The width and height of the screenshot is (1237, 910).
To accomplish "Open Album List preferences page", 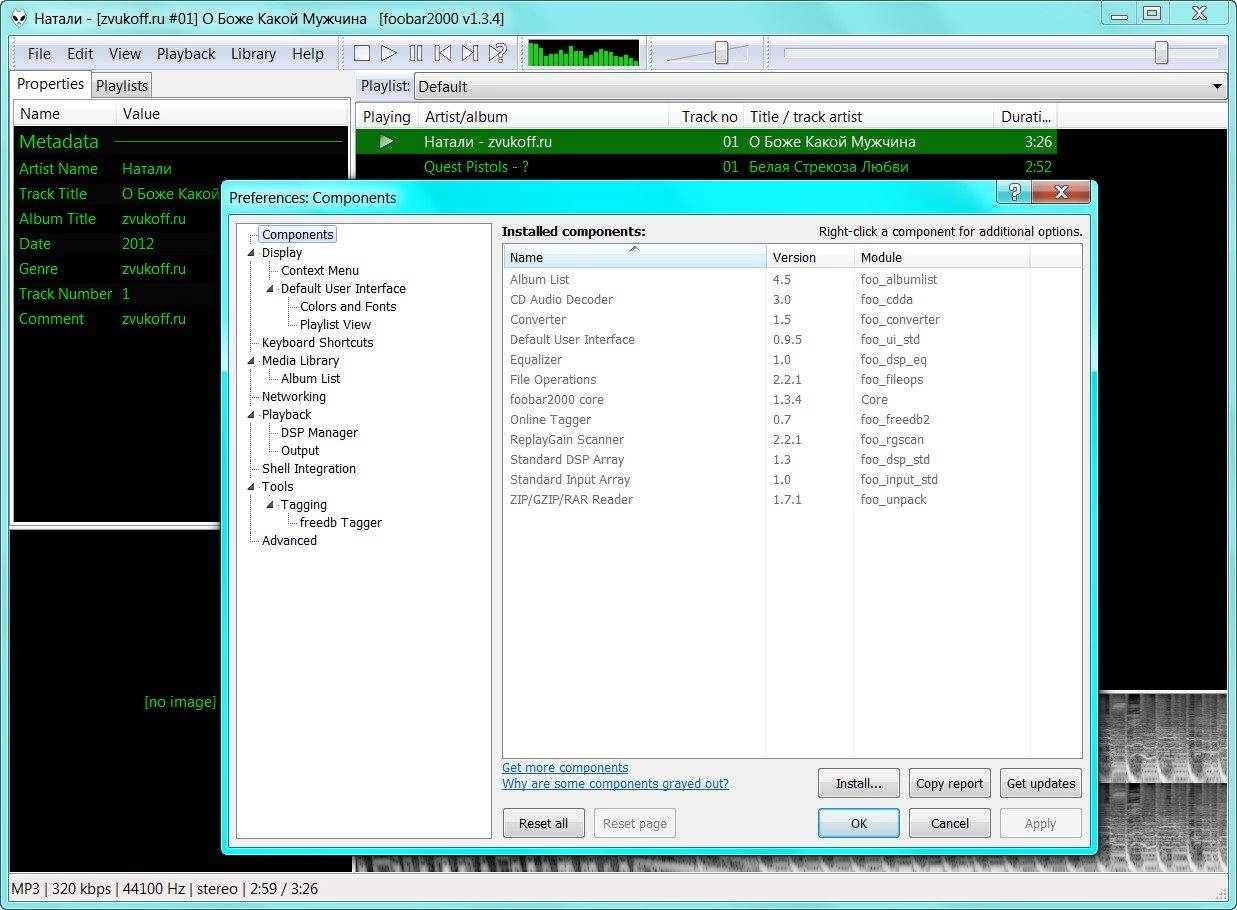I will click(x=310, y=379).
